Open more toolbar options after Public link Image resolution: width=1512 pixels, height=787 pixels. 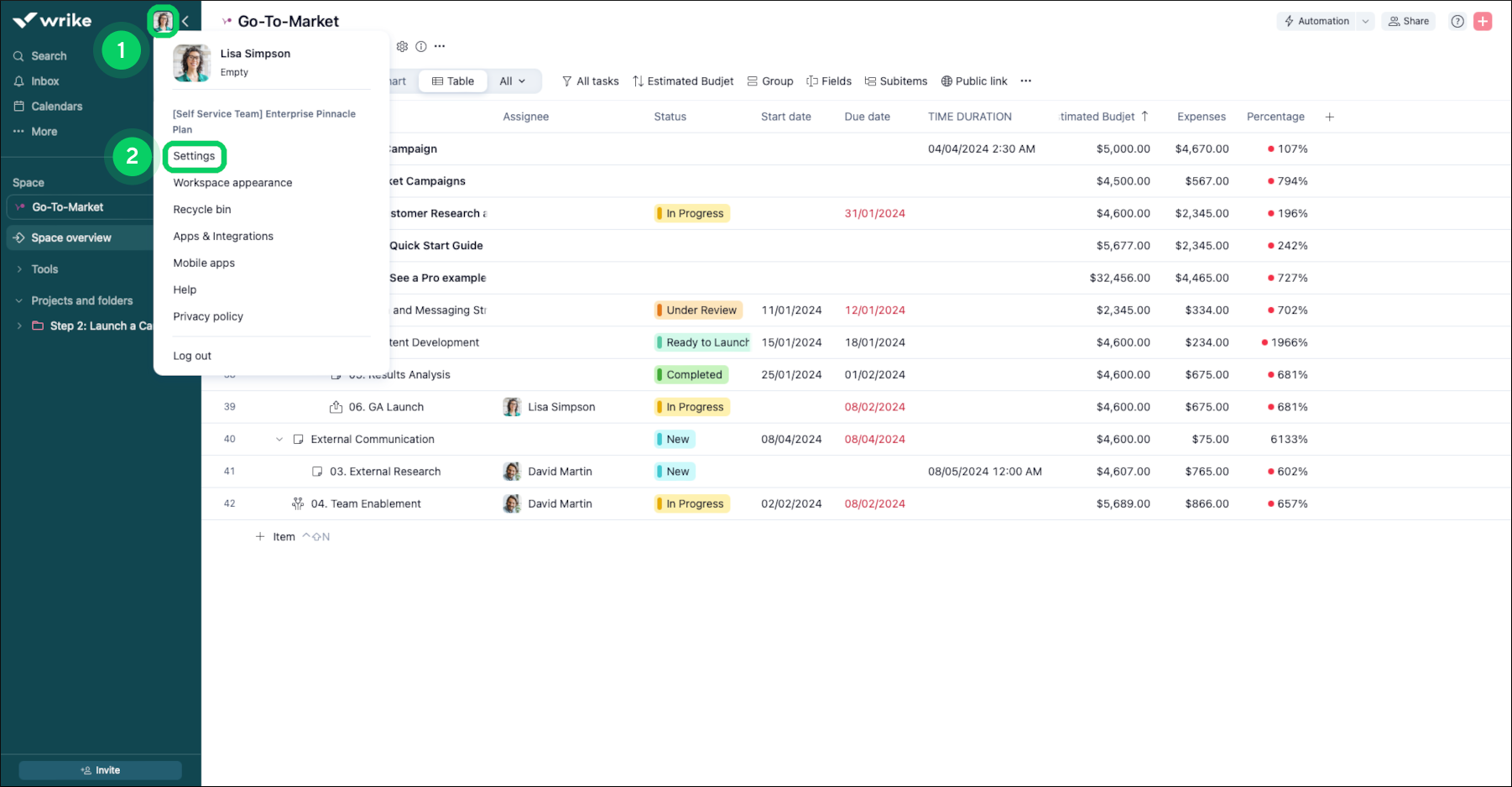click(1025, 81)
